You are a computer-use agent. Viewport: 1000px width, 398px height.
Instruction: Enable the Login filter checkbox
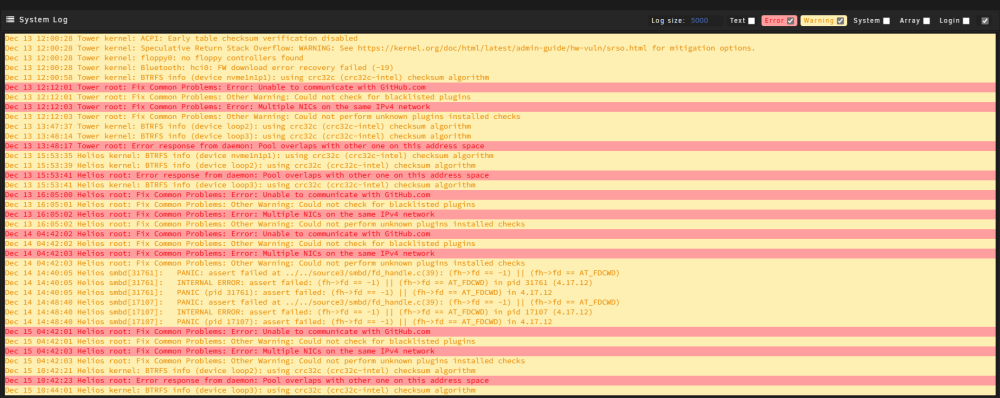(966, 21)
